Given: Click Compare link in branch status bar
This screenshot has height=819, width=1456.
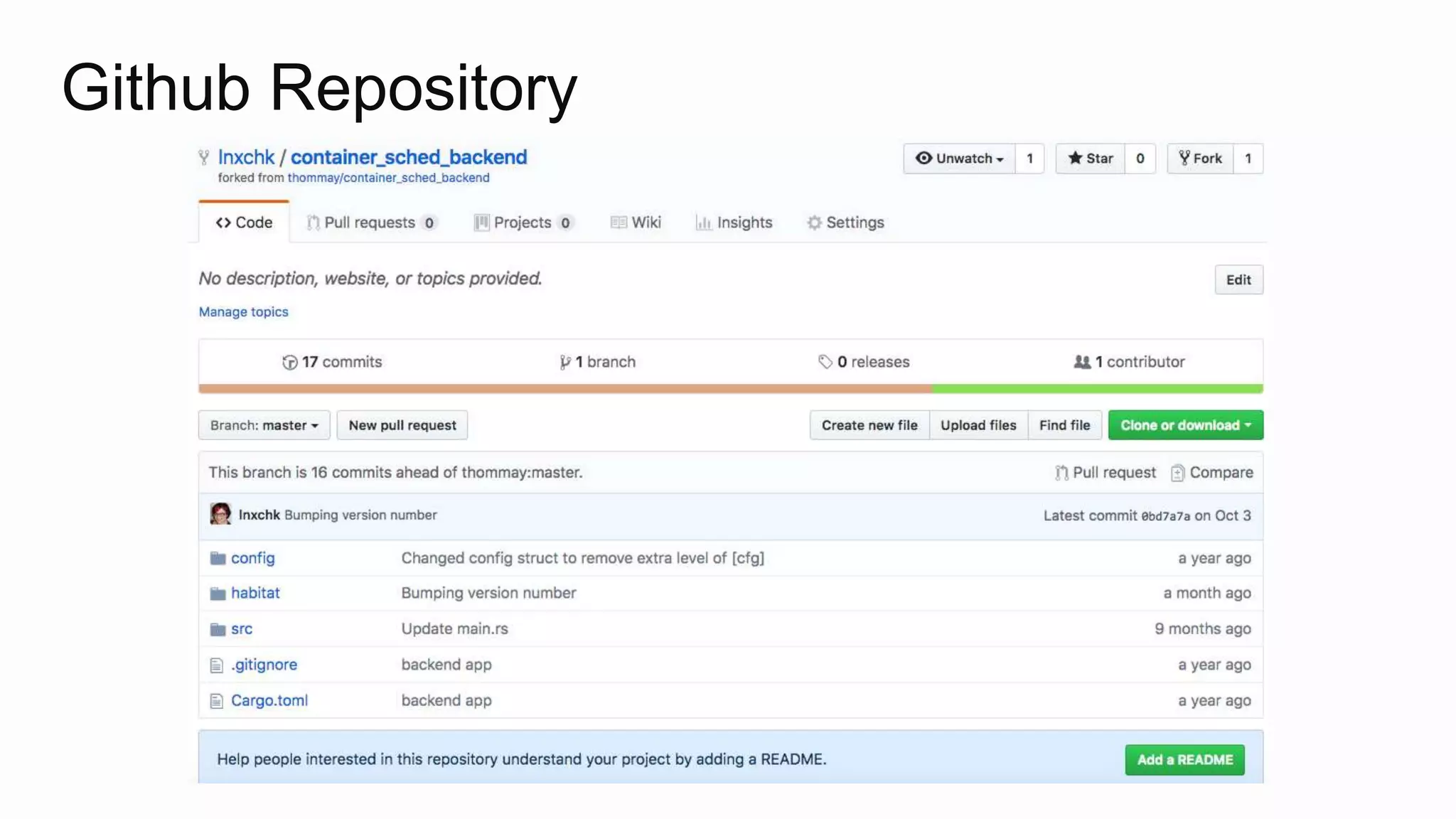Looking at the screenshot, I should (1212, 473).
